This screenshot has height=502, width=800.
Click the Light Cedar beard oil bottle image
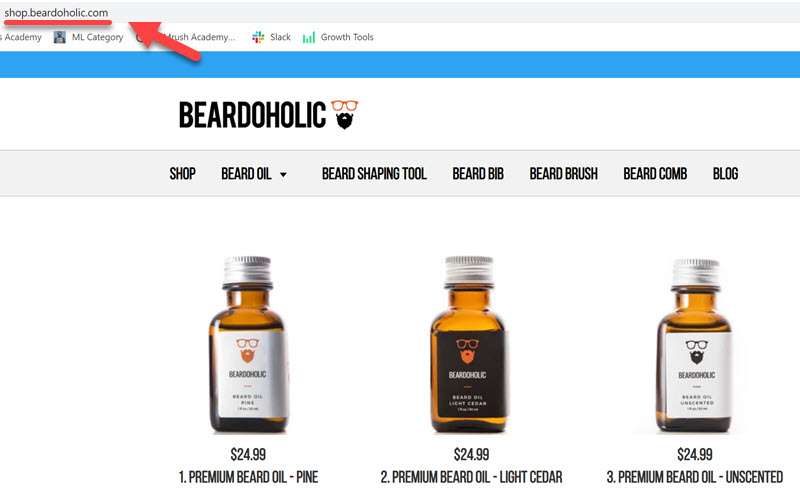point(469,345)
